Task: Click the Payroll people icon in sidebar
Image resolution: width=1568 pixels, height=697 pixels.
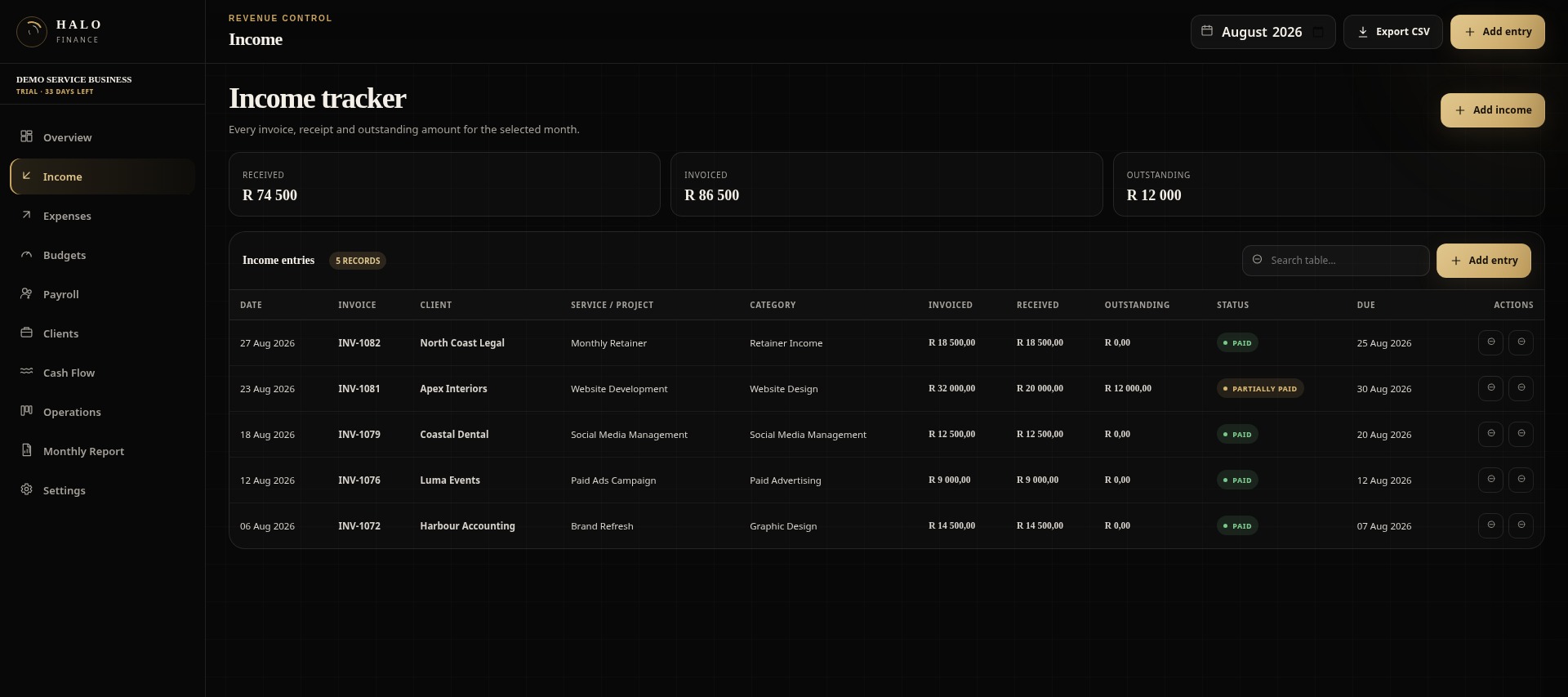Action: 27,293
